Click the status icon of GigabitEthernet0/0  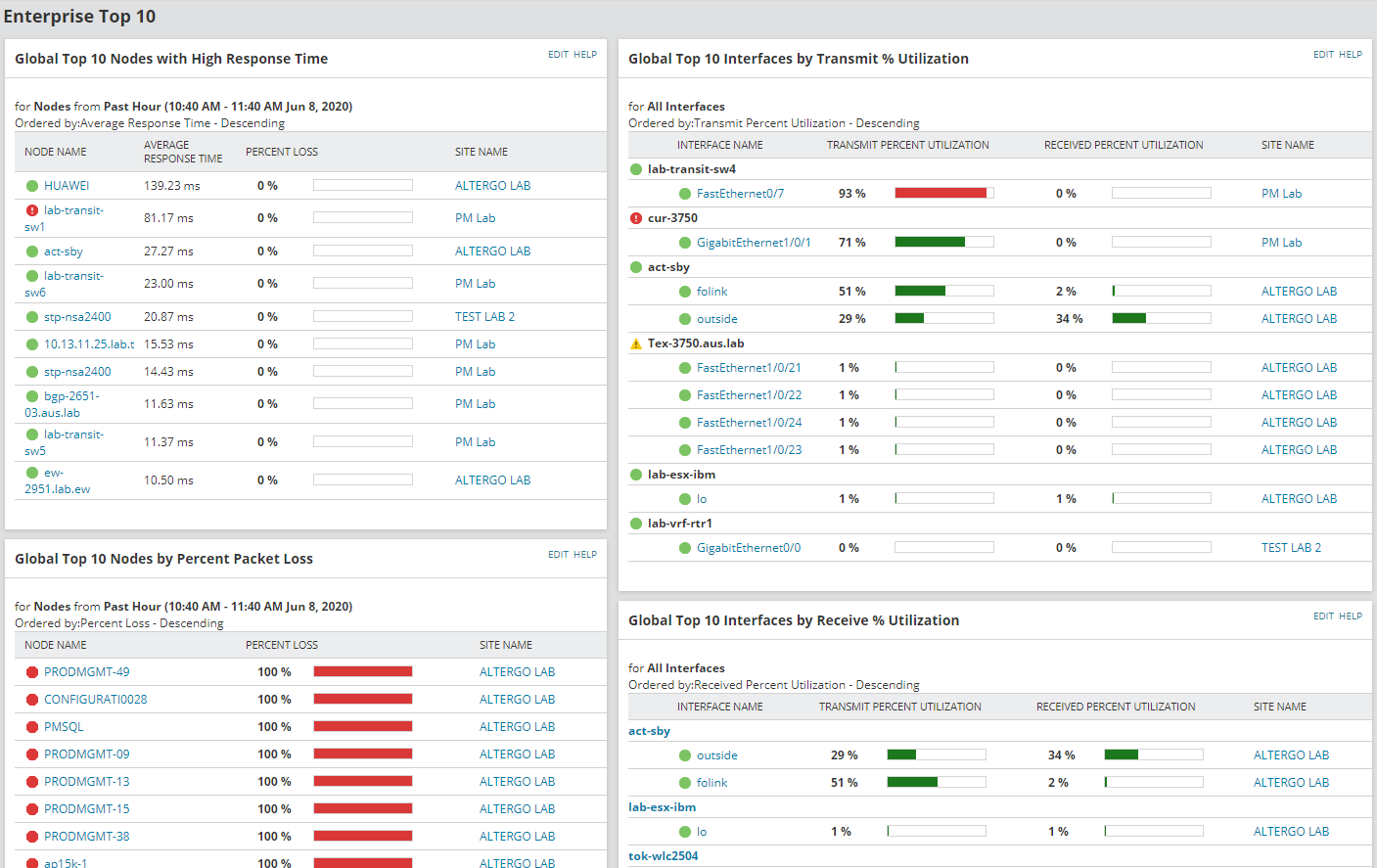point(685,548)
